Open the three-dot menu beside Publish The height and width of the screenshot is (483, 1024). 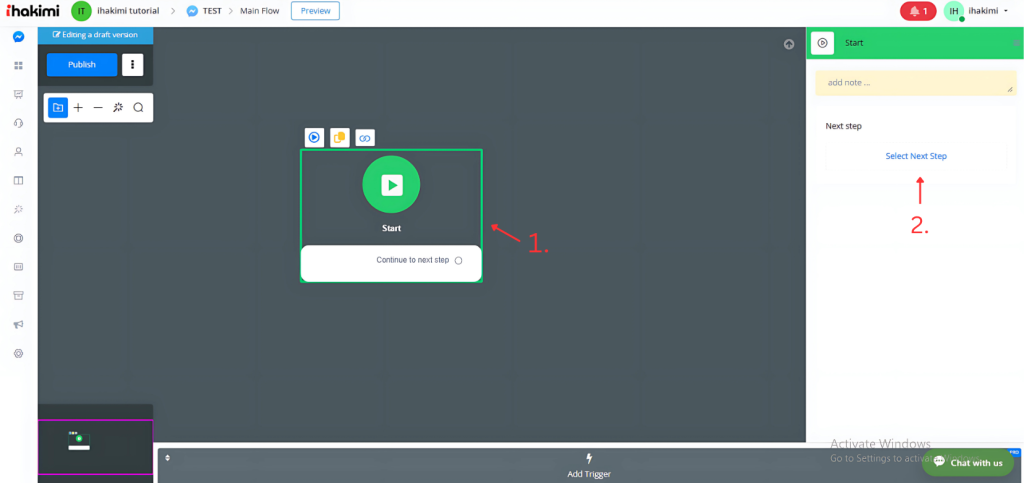133,65
